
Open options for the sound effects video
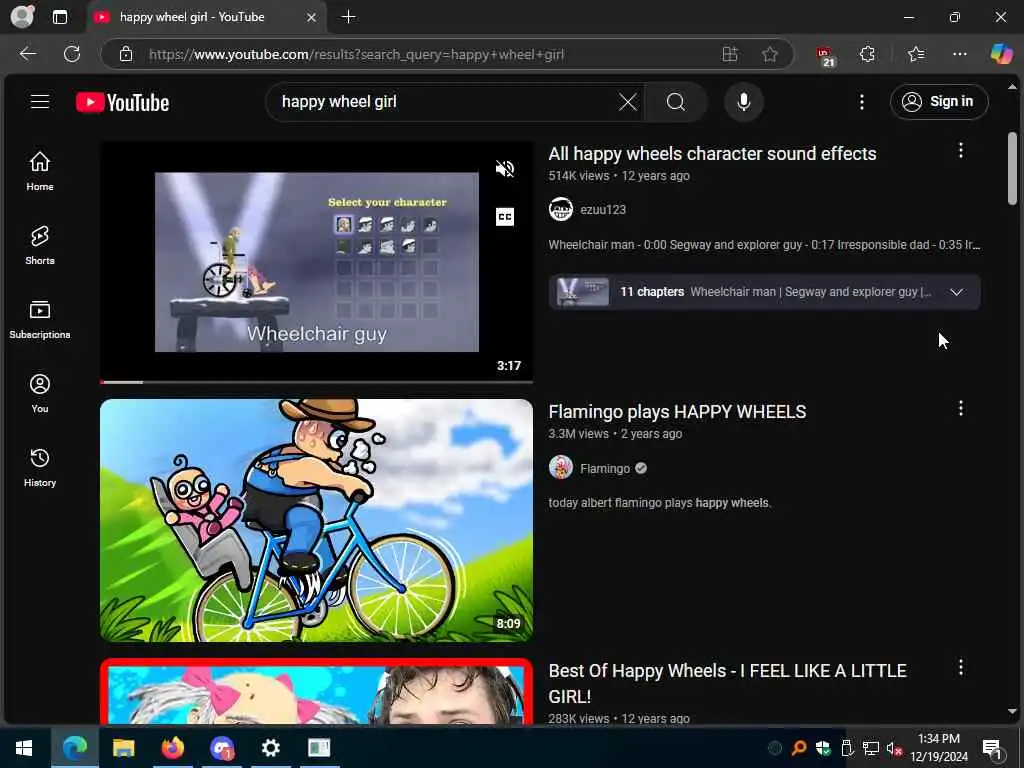click(960, 151)
